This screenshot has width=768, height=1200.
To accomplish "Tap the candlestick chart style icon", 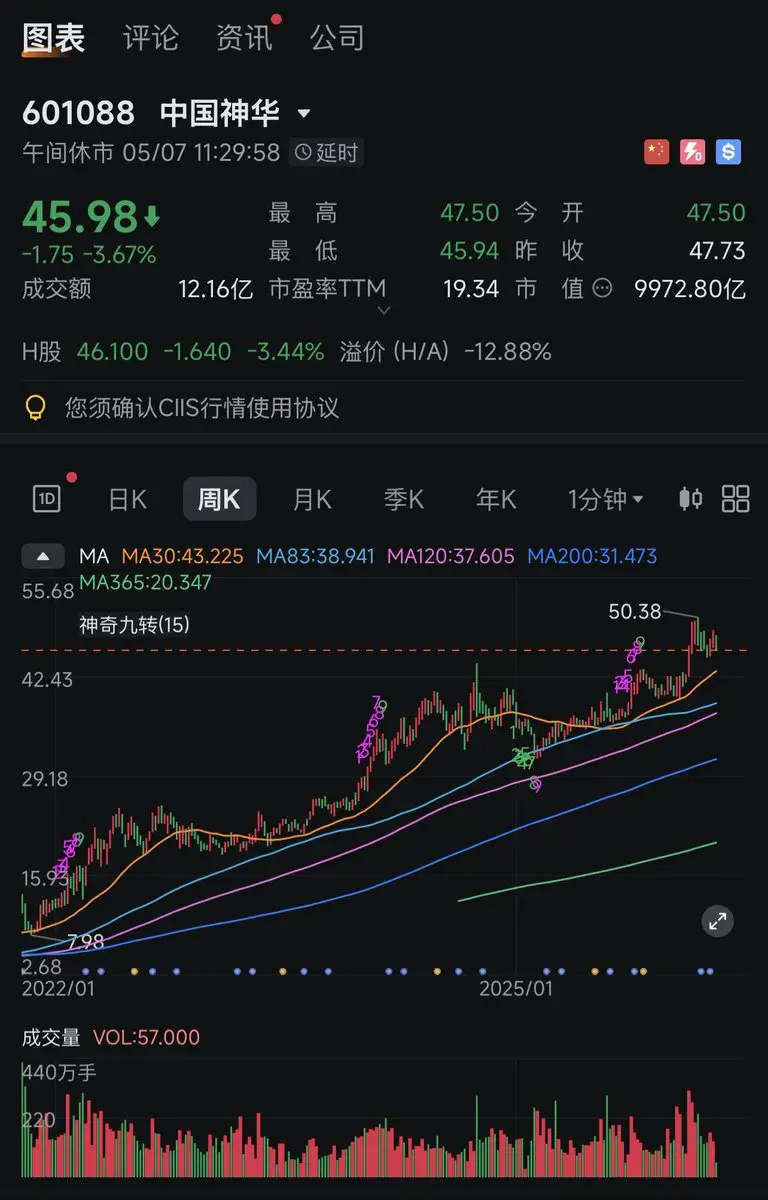I will [x=690, y=498].
